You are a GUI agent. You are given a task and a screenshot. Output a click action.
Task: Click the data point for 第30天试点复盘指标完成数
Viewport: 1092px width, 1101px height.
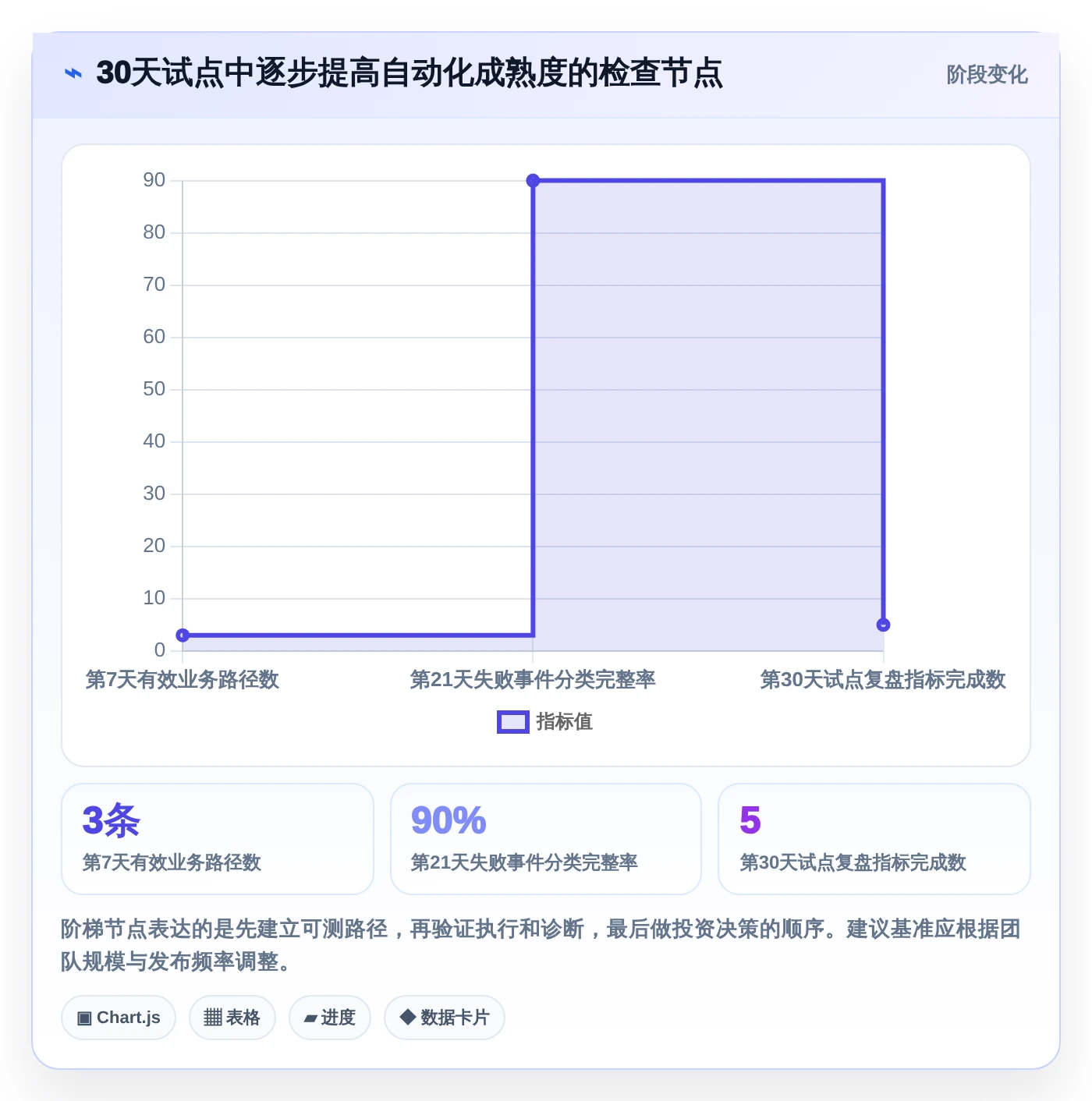pyautogui.click(x=883, y=625)
